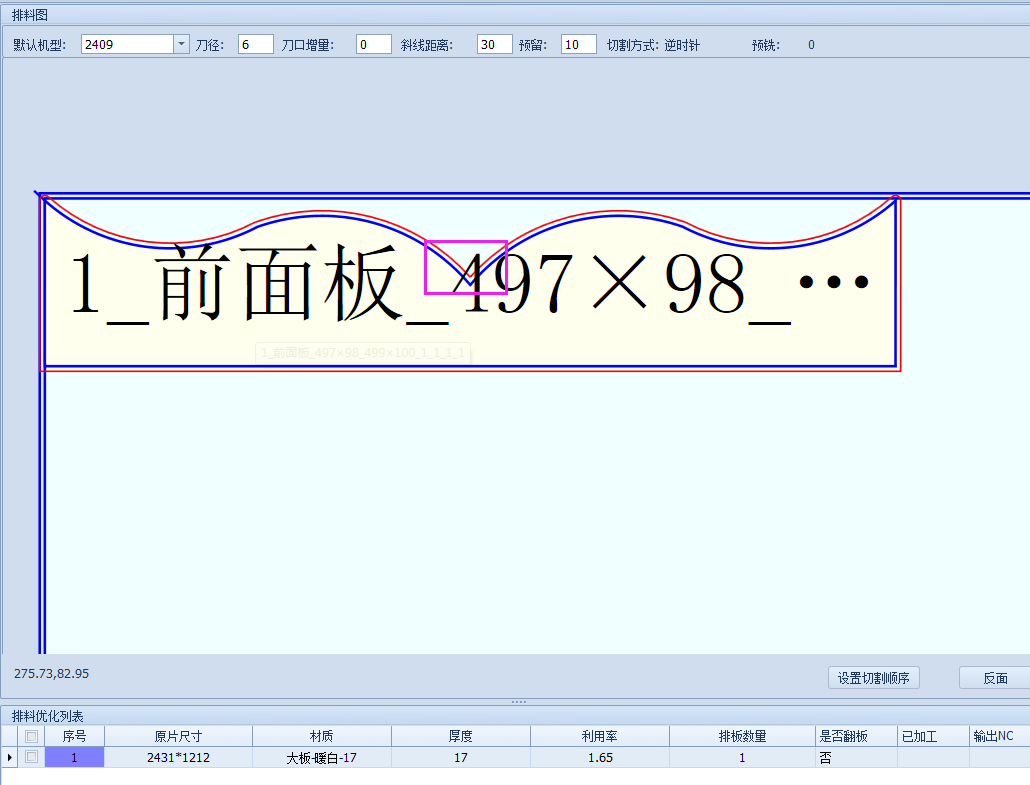Click the 材质 column header
The image size is (1030, 785).
click(x=322, y=736)
